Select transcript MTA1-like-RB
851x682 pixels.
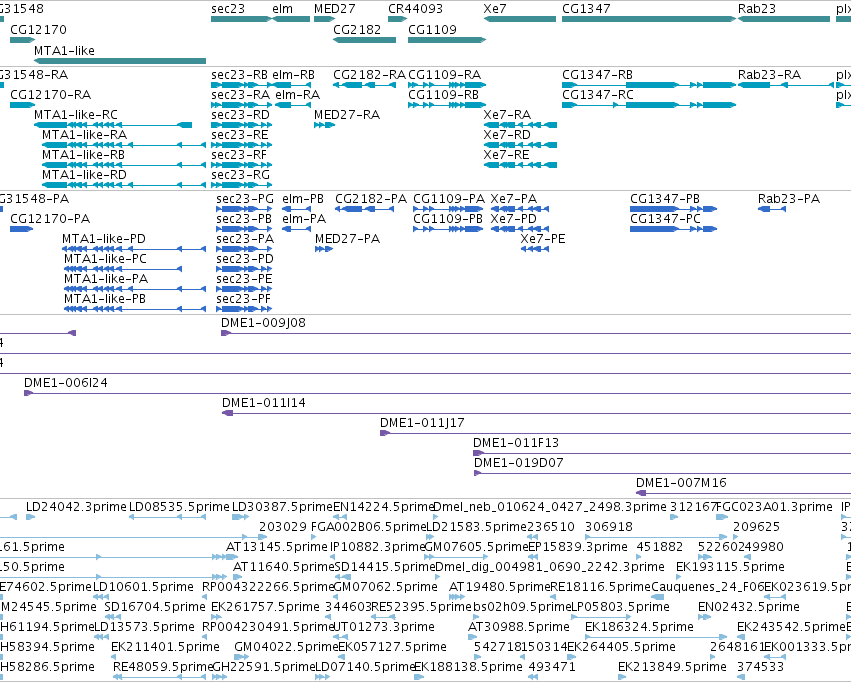pos(124,165)
